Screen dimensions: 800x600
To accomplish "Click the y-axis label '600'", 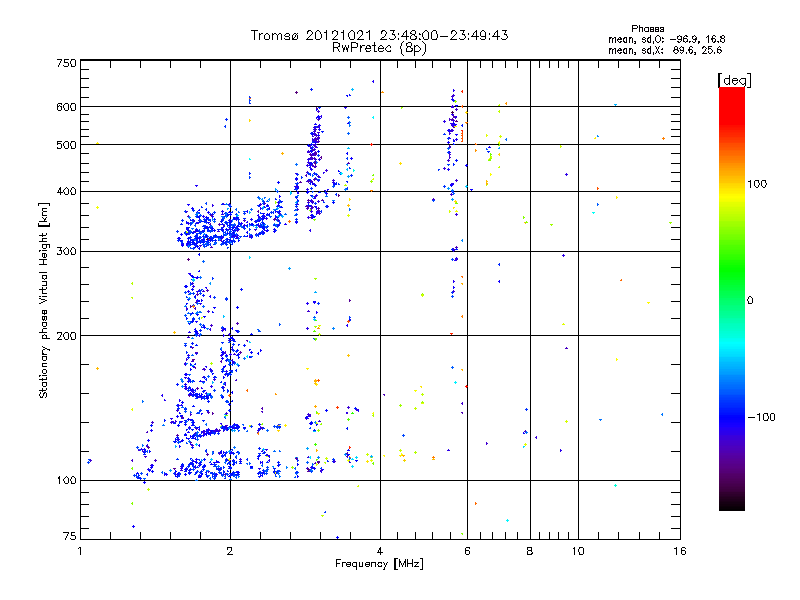I will click(66, 107).
